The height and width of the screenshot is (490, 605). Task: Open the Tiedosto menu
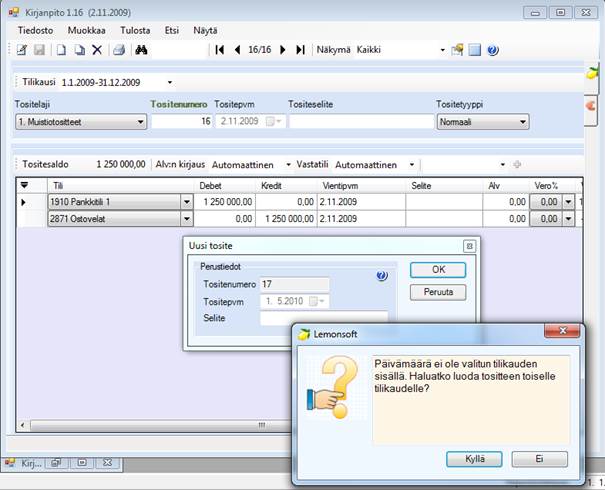[36, 30]
